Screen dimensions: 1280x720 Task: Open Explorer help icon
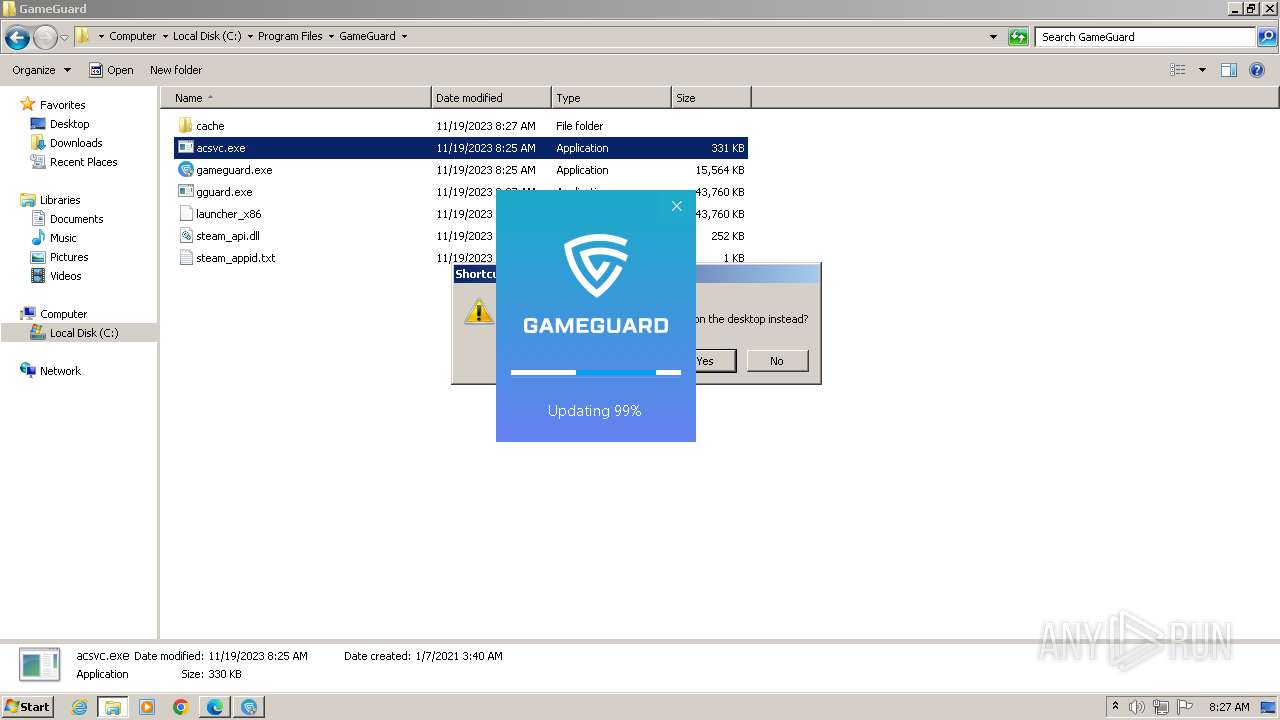1257,70
